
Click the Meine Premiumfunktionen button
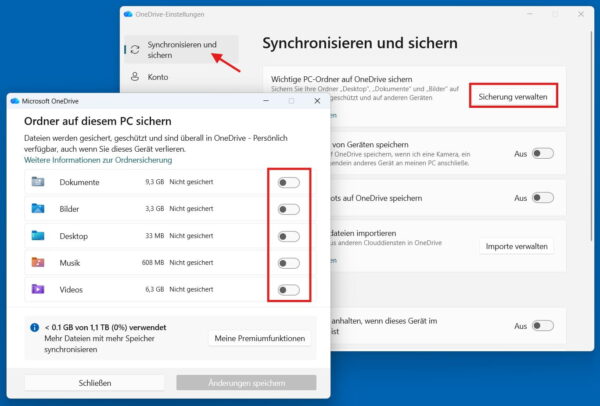(259, 338)
